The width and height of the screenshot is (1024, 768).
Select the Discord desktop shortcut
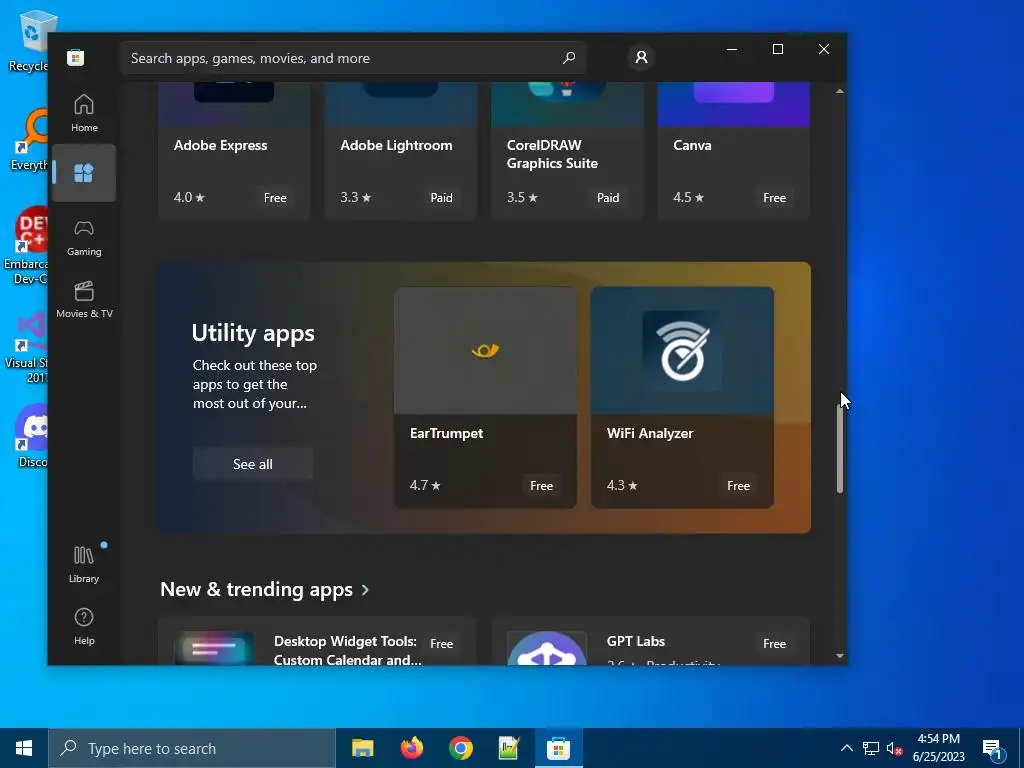pyautogui.click(x=29, y=434)
